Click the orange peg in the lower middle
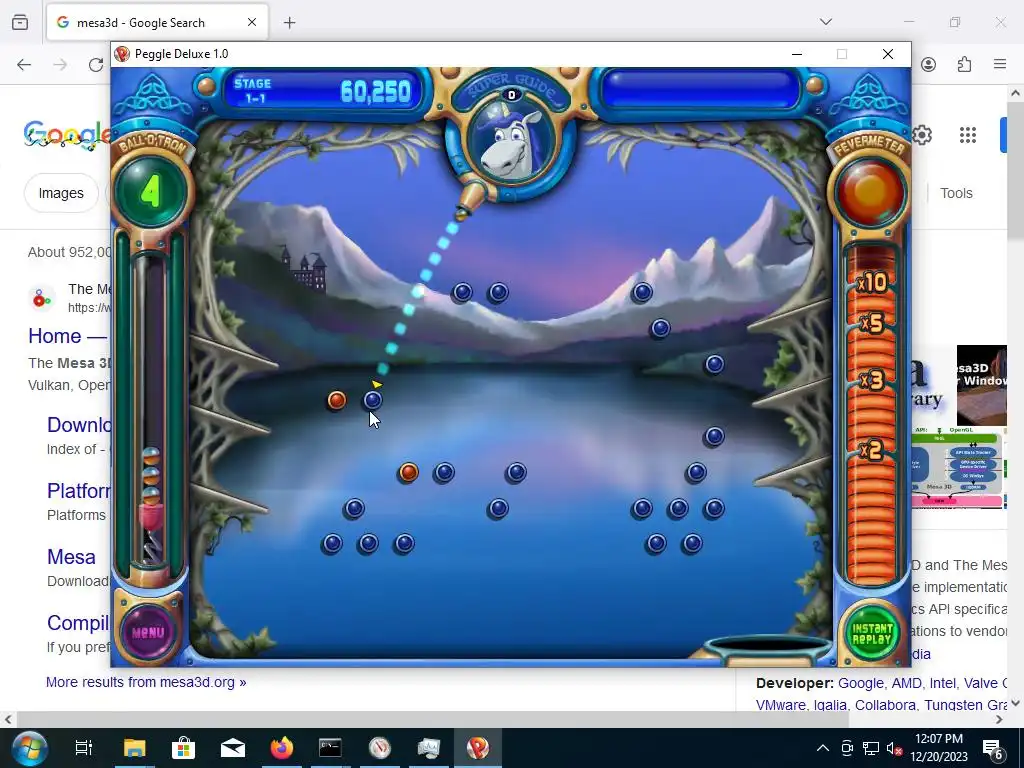Screen dimensions: 1024x768 click(408, 472)
